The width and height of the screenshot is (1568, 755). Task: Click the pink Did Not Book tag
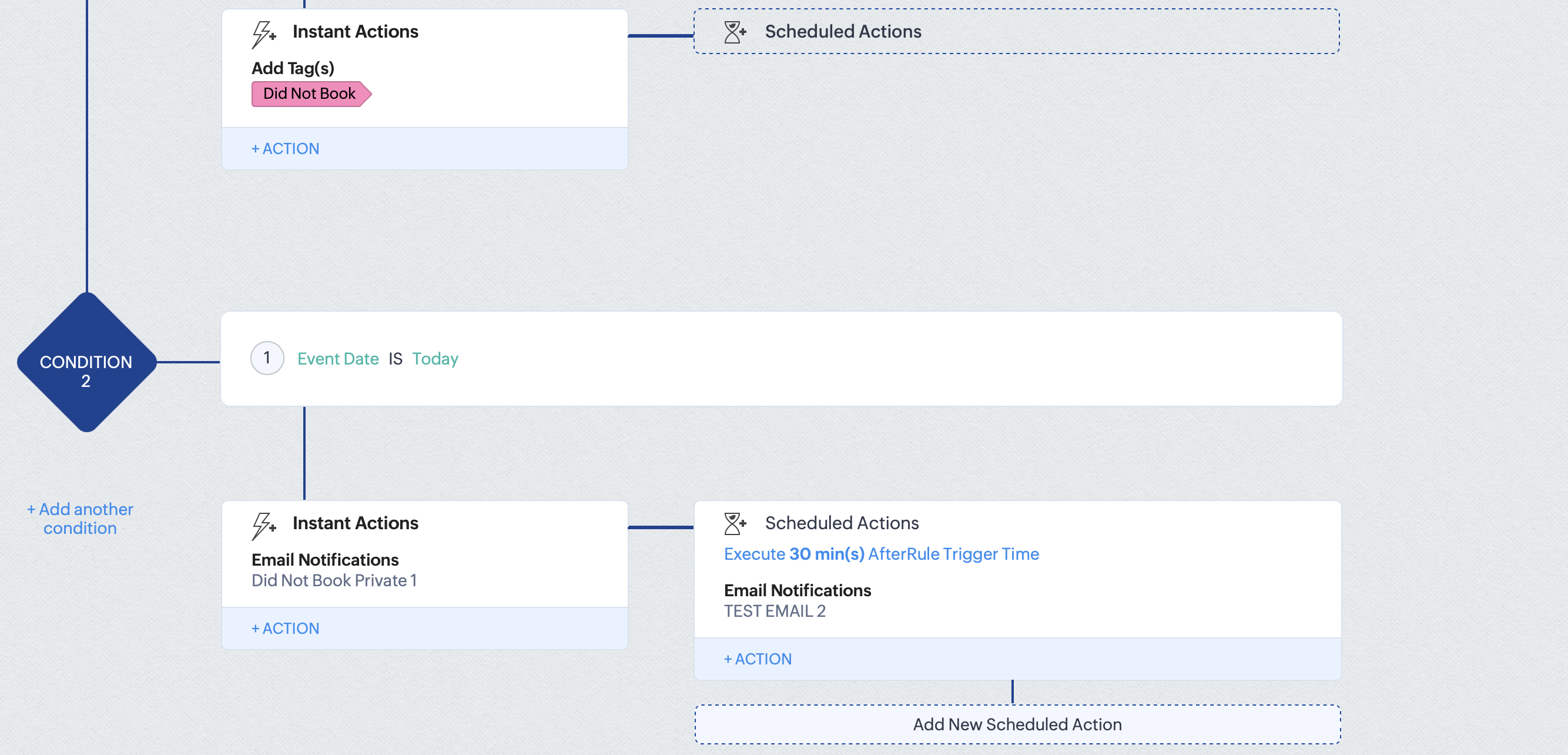click(310, 93)
